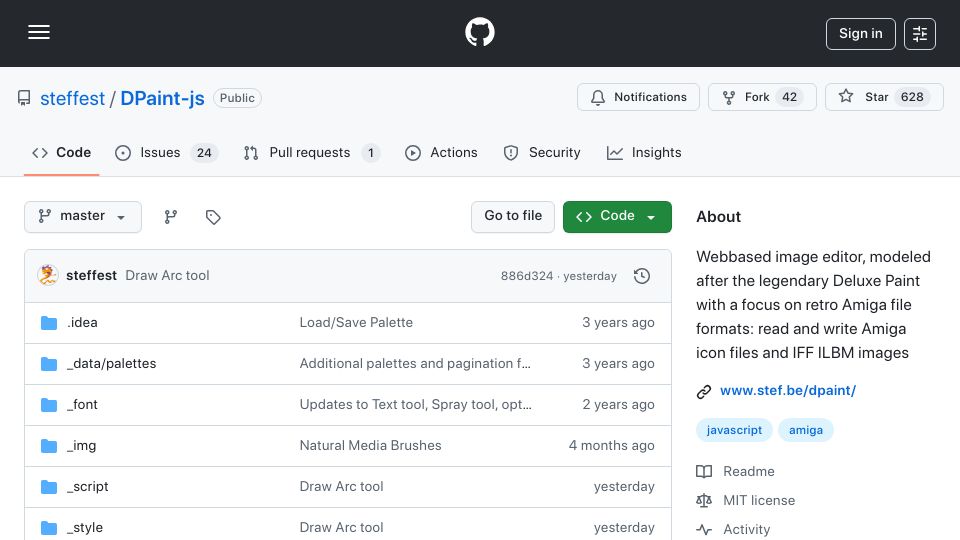Open the steffest owner profile link

[72, 98]
